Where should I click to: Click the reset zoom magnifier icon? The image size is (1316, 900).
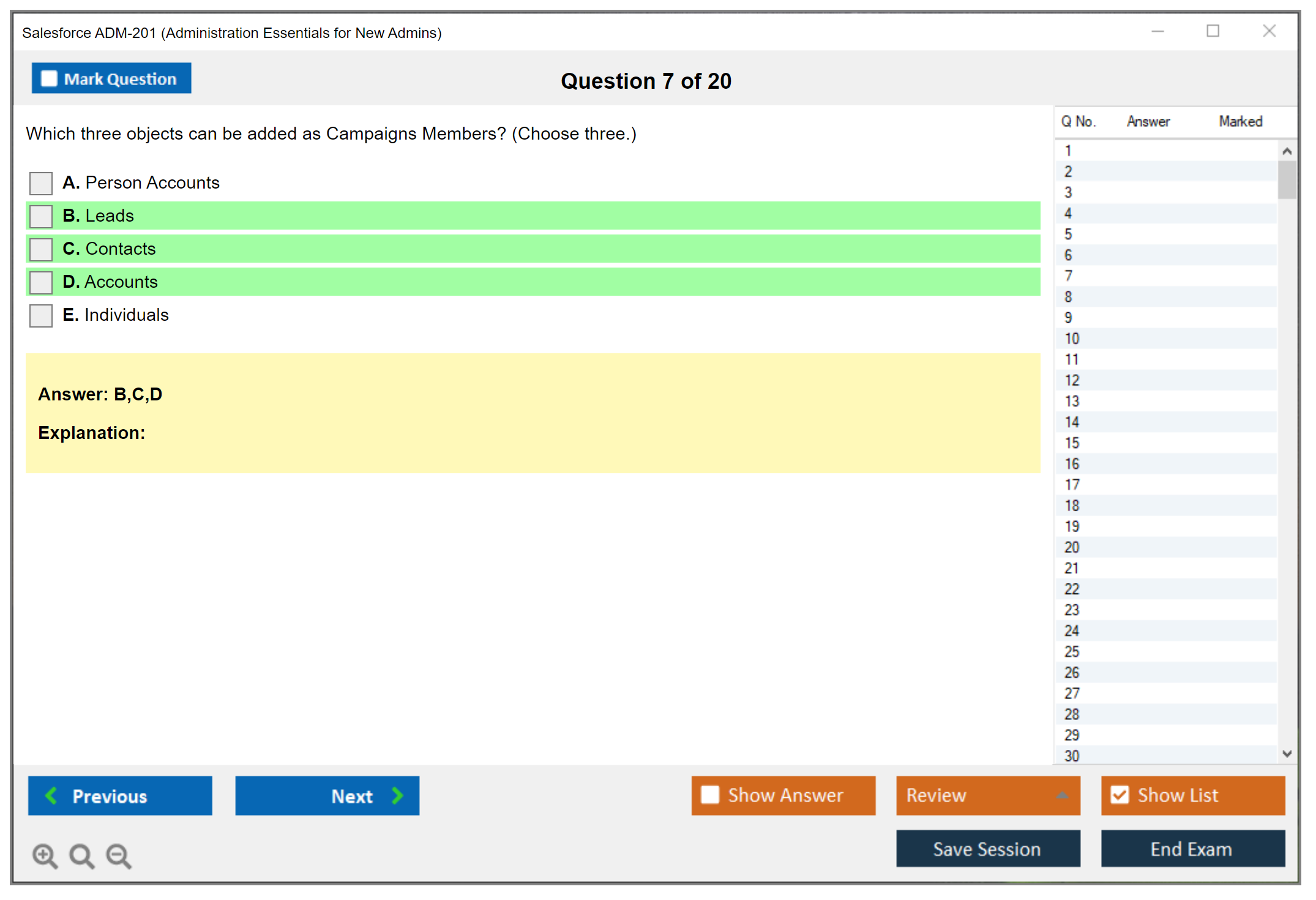coord(81,855)
